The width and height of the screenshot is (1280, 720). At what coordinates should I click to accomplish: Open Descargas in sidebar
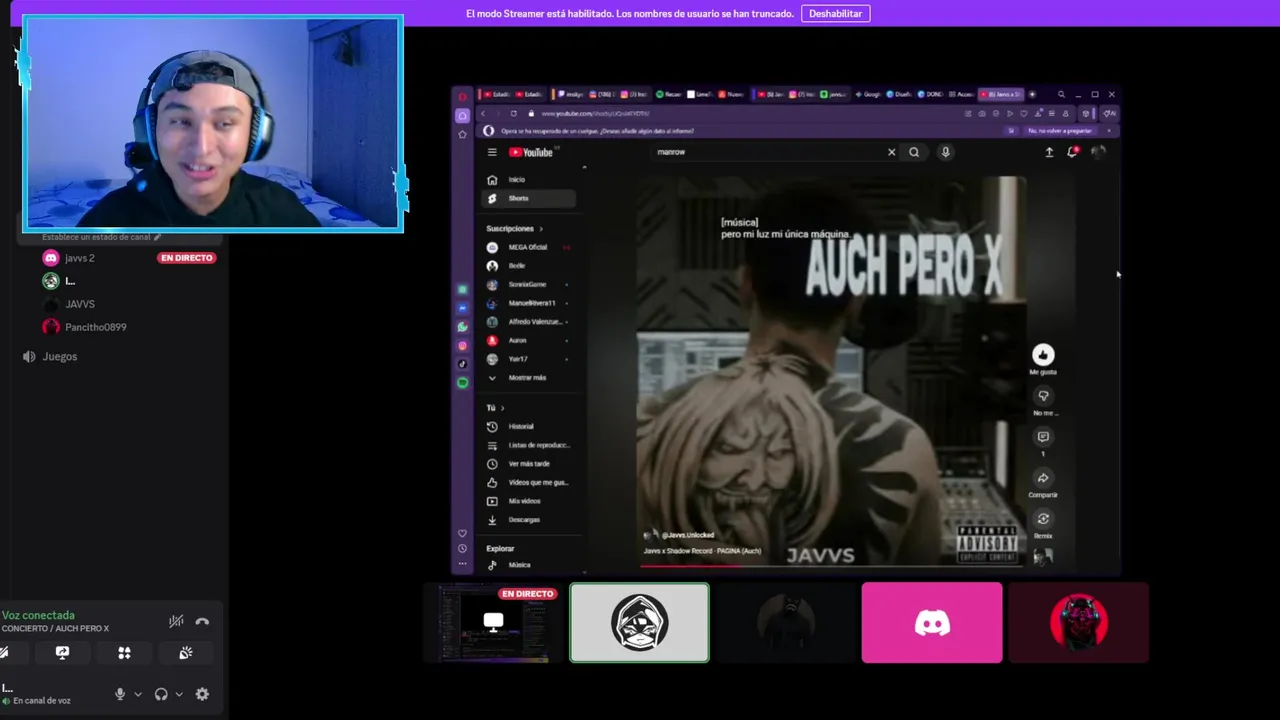point(529,520)
